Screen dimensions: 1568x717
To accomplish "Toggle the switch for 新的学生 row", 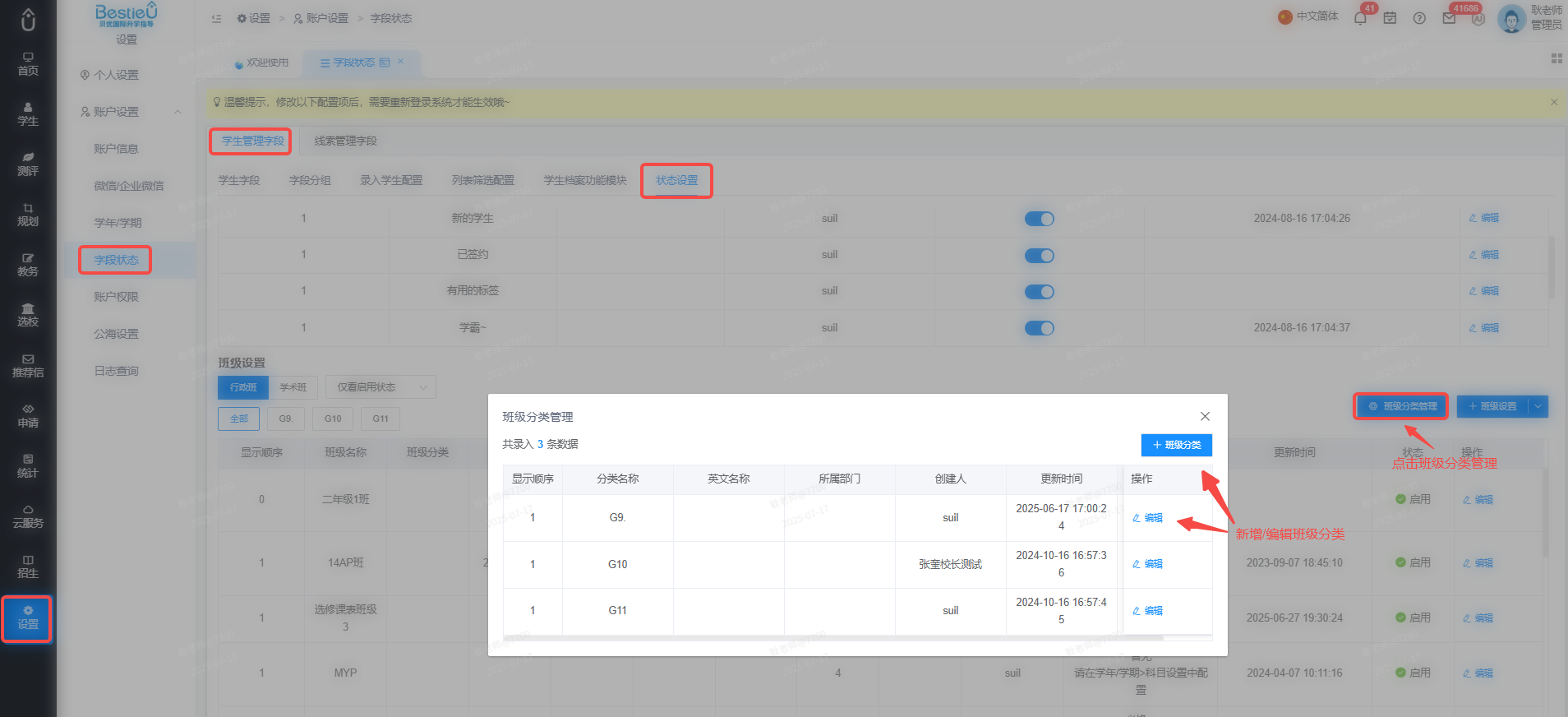I will pyautogui.click(x=1039, y=219).
